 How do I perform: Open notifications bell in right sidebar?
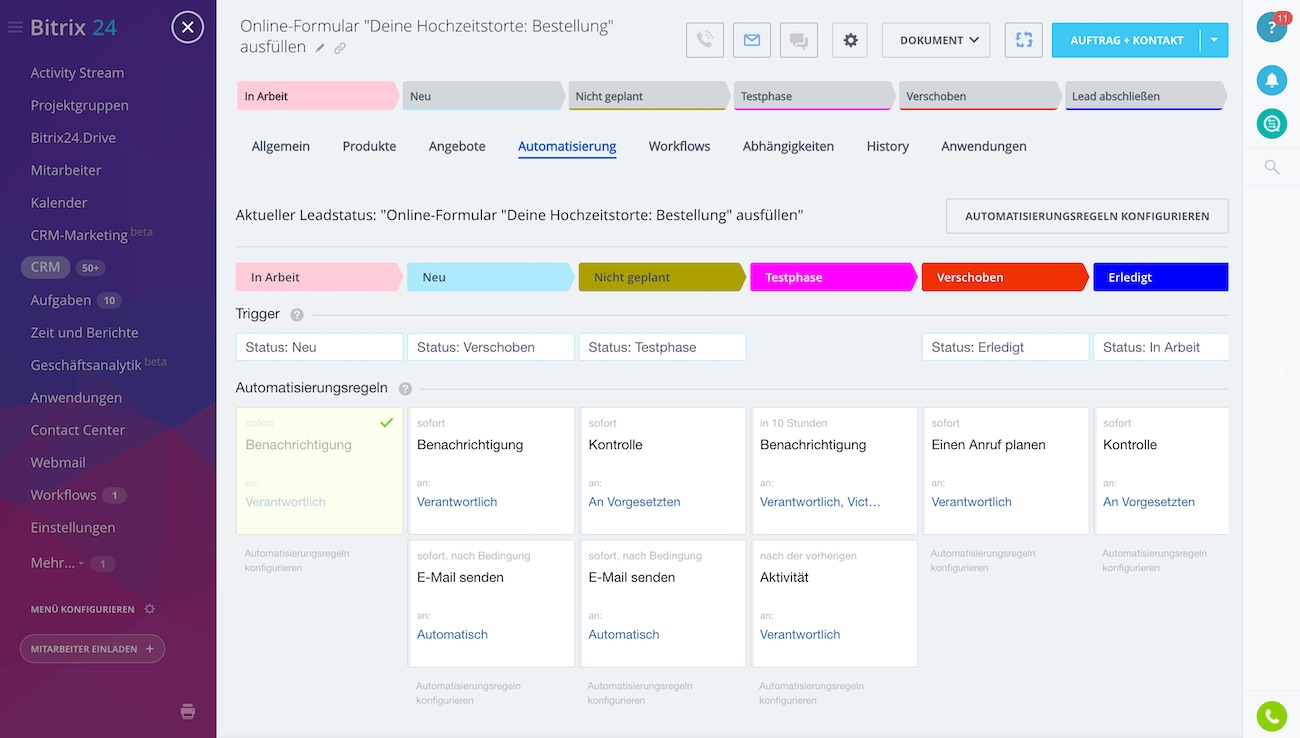(x=1272, y=79)
